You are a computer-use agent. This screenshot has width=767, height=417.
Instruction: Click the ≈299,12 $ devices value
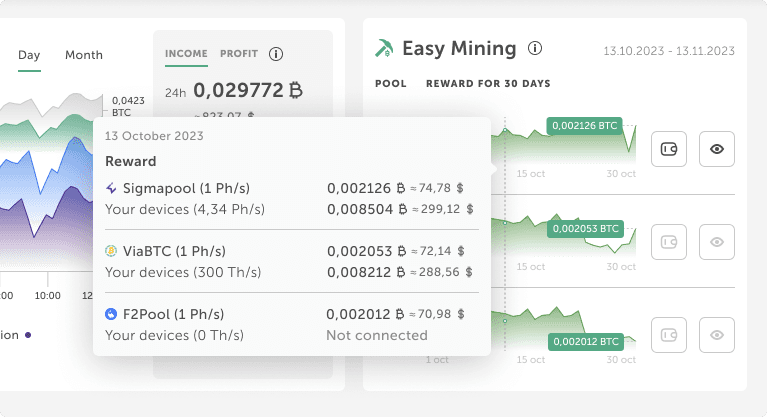[442, 209]
